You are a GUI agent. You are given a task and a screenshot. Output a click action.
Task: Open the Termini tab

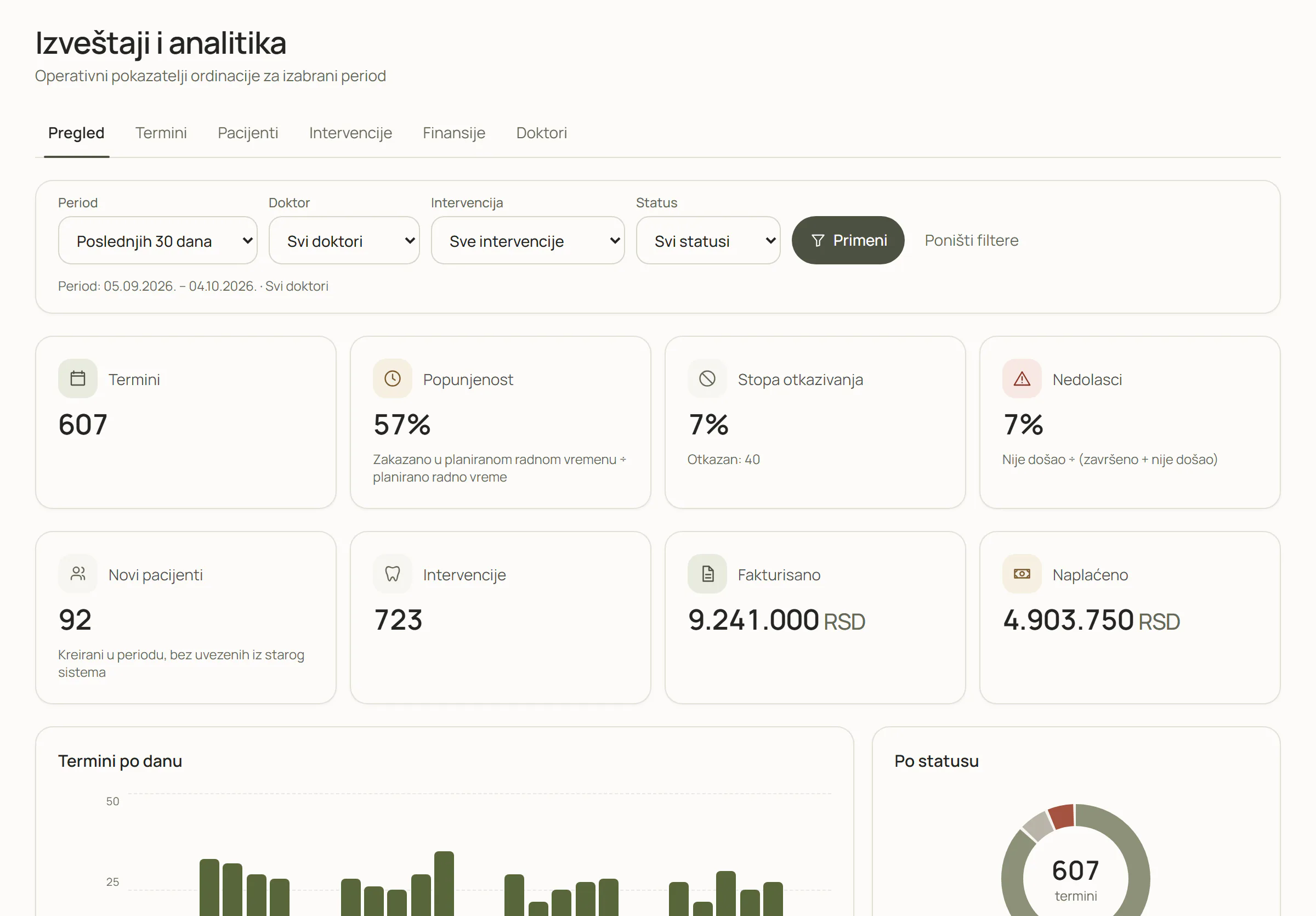pos(161,133)
